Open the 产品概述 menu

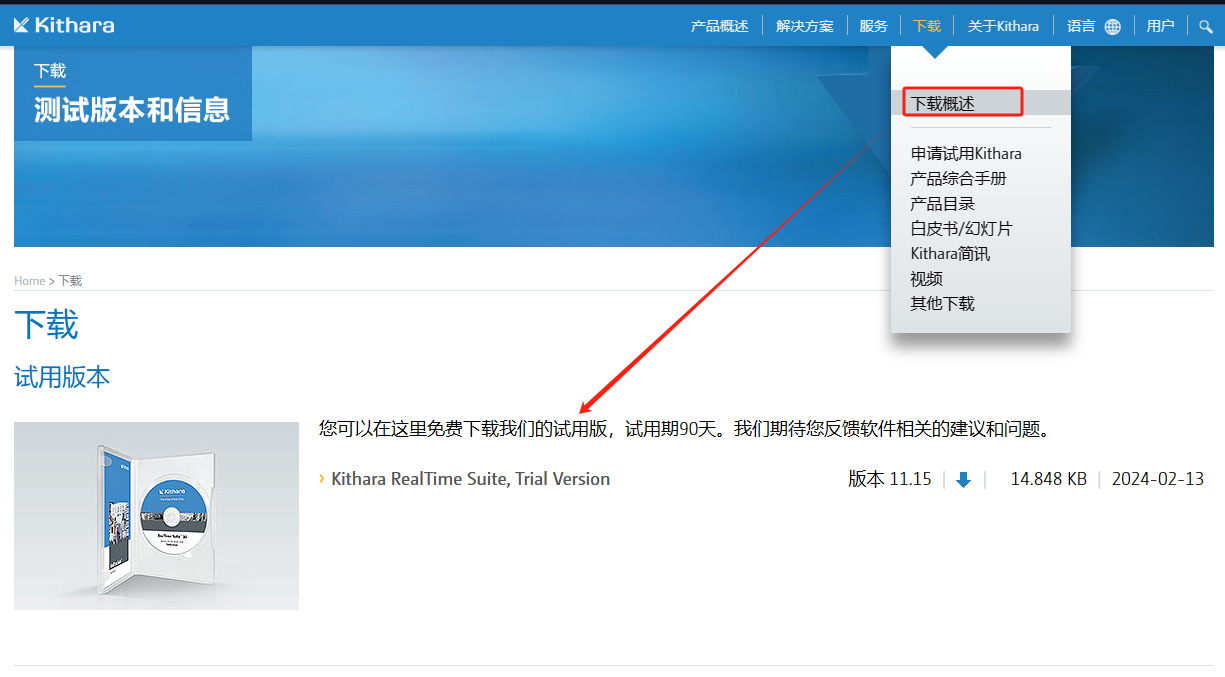tap(720, 26)
